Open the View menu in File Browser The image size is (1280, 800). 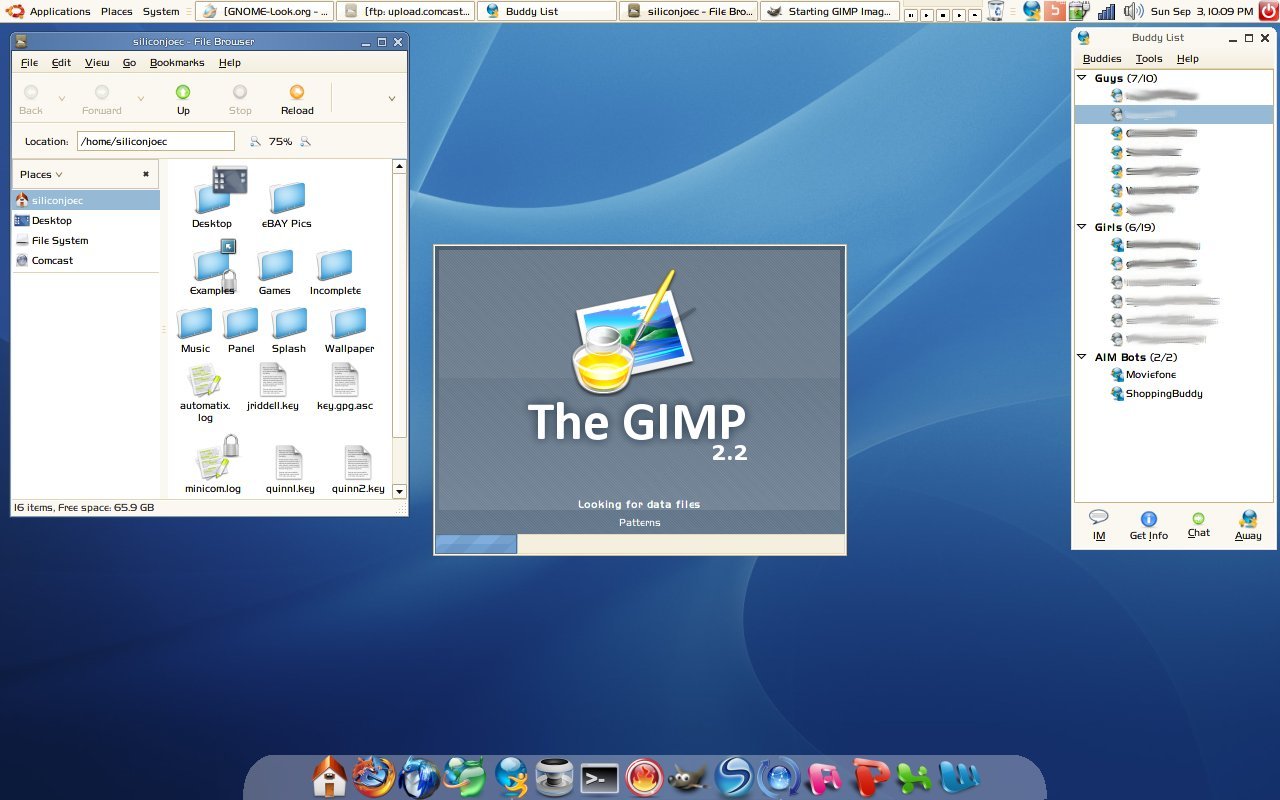[x=97, y=62]
